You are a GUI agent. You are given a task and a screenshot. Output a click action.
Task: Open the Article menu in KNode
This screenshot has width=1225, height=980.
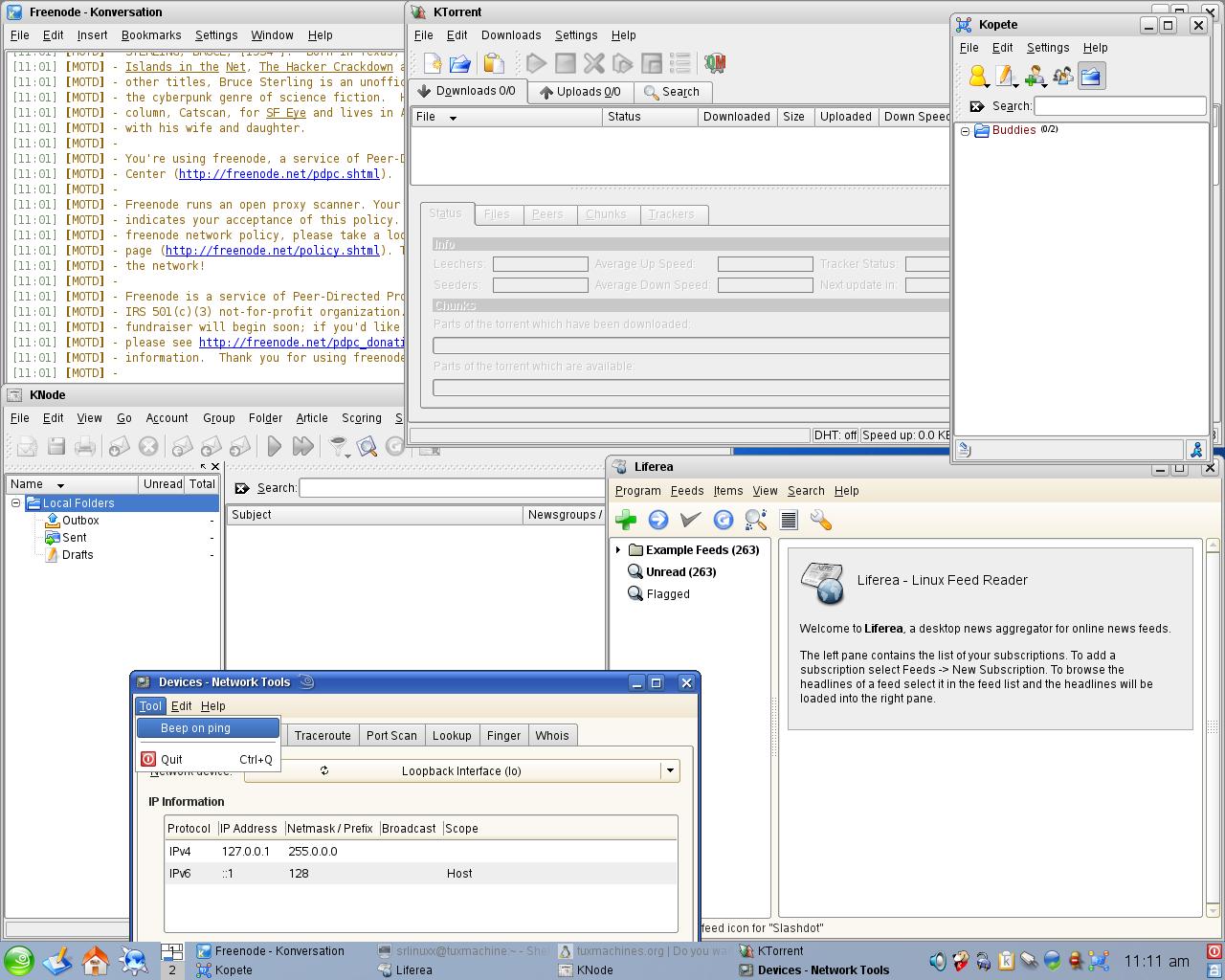312,418
